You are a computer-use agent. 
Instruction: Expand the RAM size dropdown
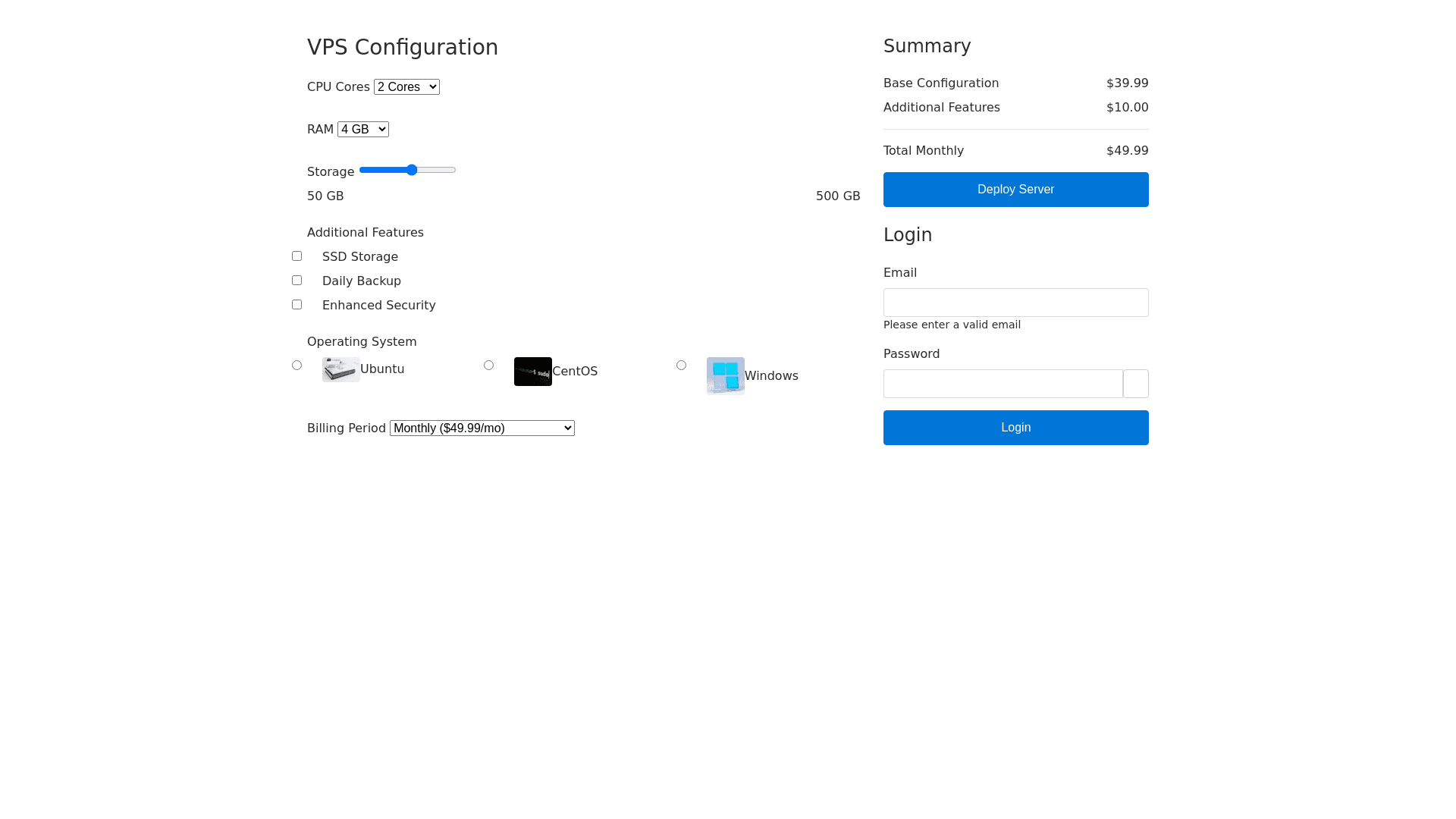[362, 130]
